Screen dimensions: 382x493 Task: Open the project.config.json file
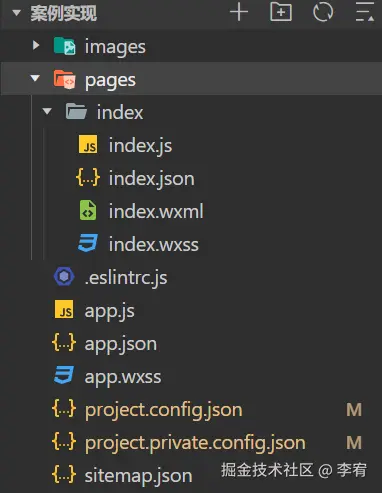pyautogui.click(x=163, y=410)
